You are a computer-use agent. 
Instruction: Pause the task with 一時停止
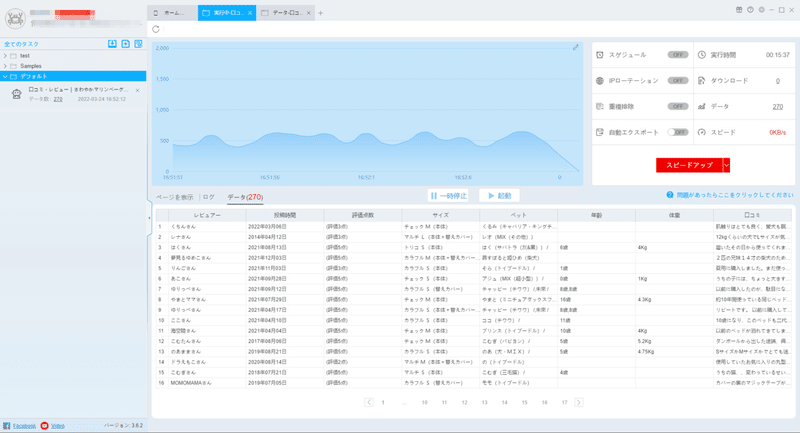448,195
